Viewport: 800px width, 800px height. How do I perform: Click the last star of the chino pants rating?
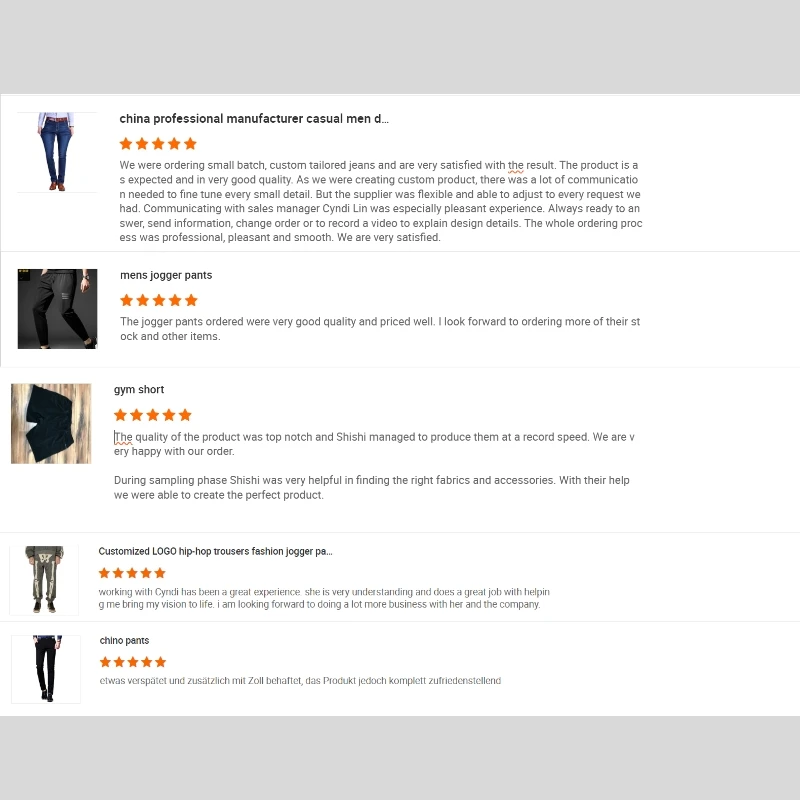point(161,662)
